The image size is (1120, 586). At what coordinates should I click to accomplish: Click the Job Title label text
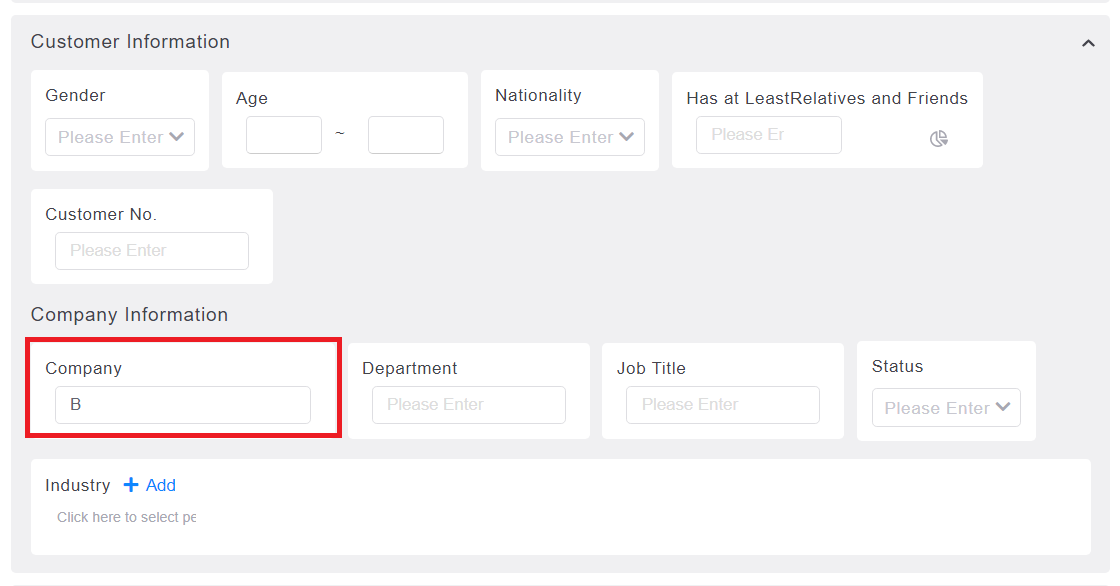[651, 368]
